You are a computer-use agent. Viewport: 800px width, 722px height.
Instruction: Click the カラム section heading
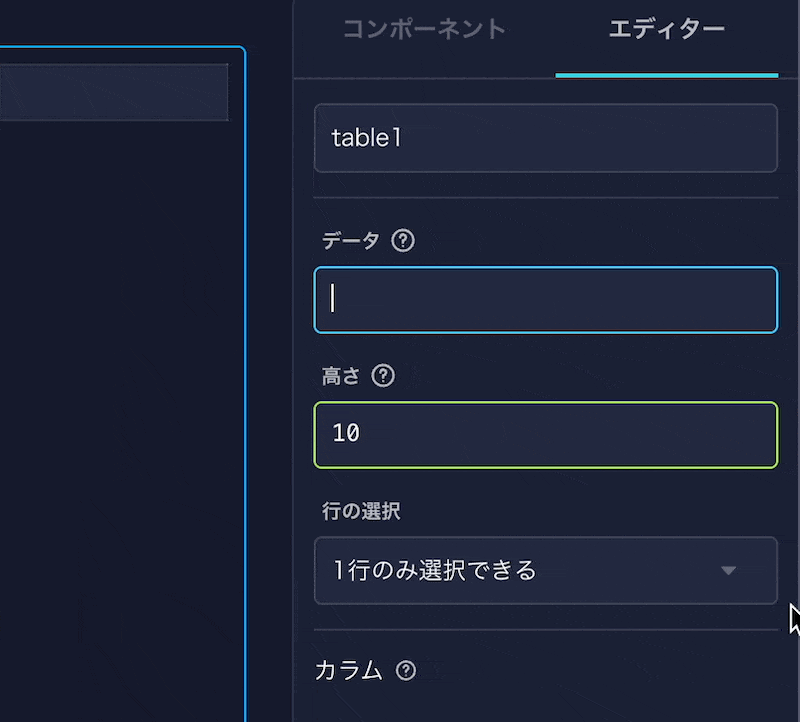point(348,671)
